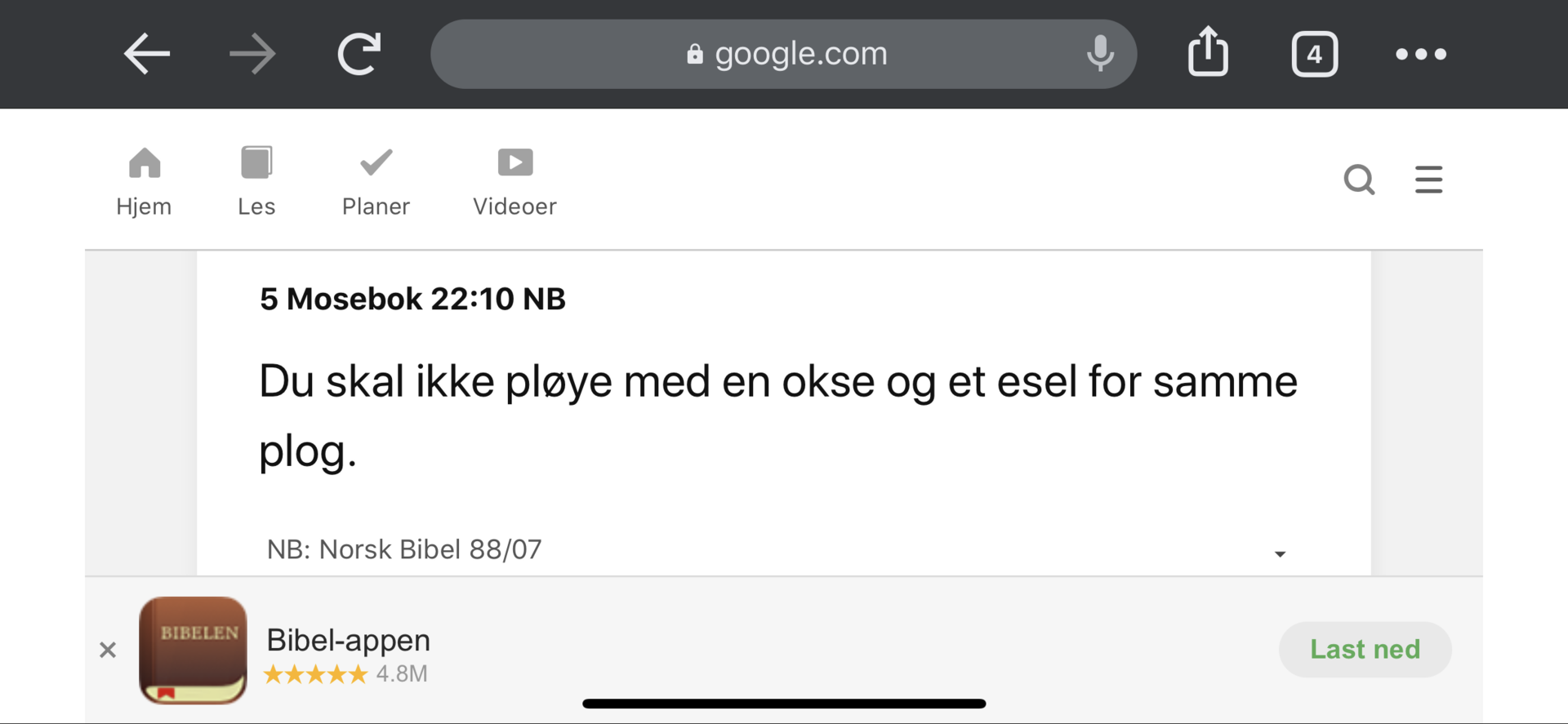Go back using the browser back arrow
The width and height of the screenshot is (1568, 724).
pyautogui.click(x=147, y=54)
